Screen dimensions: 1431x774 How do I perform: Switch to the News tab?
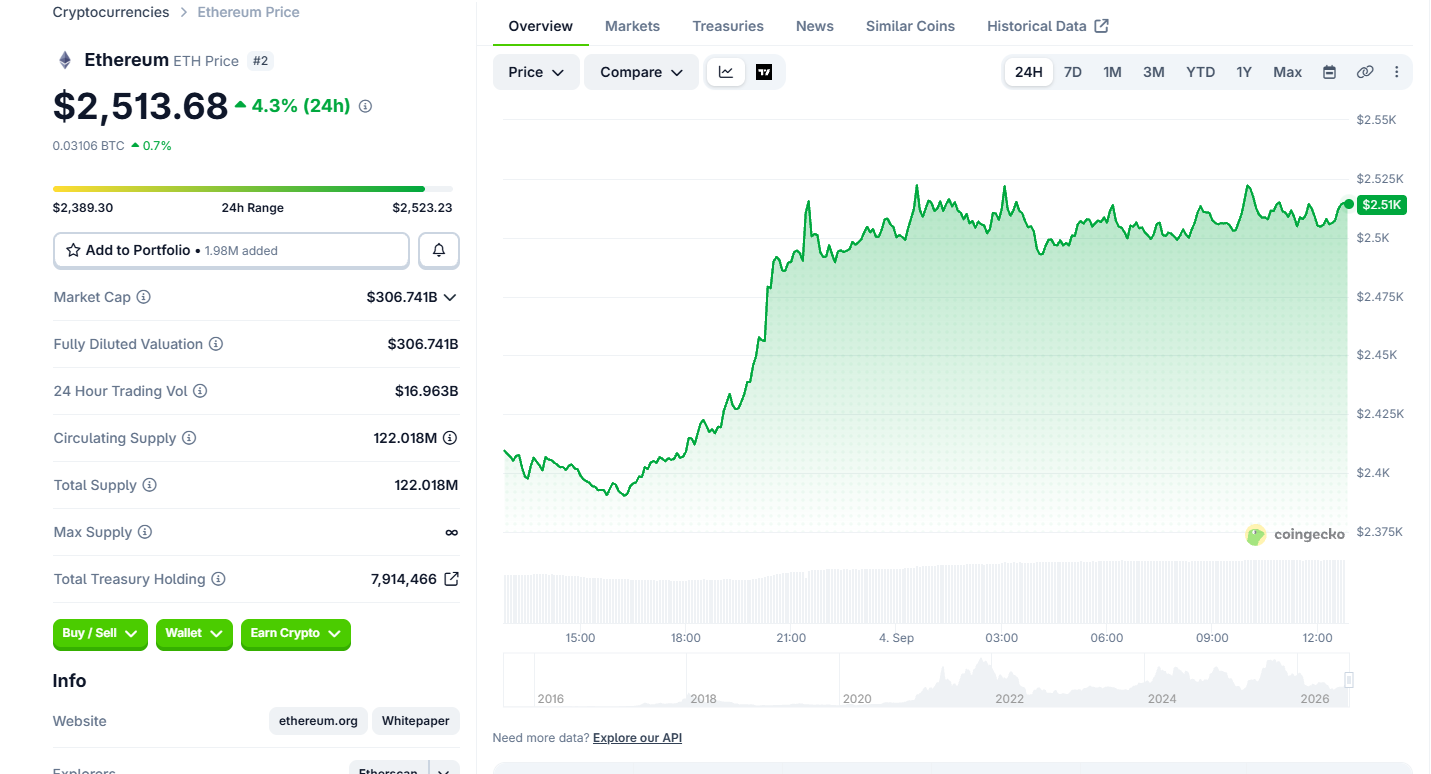point(815,26)
